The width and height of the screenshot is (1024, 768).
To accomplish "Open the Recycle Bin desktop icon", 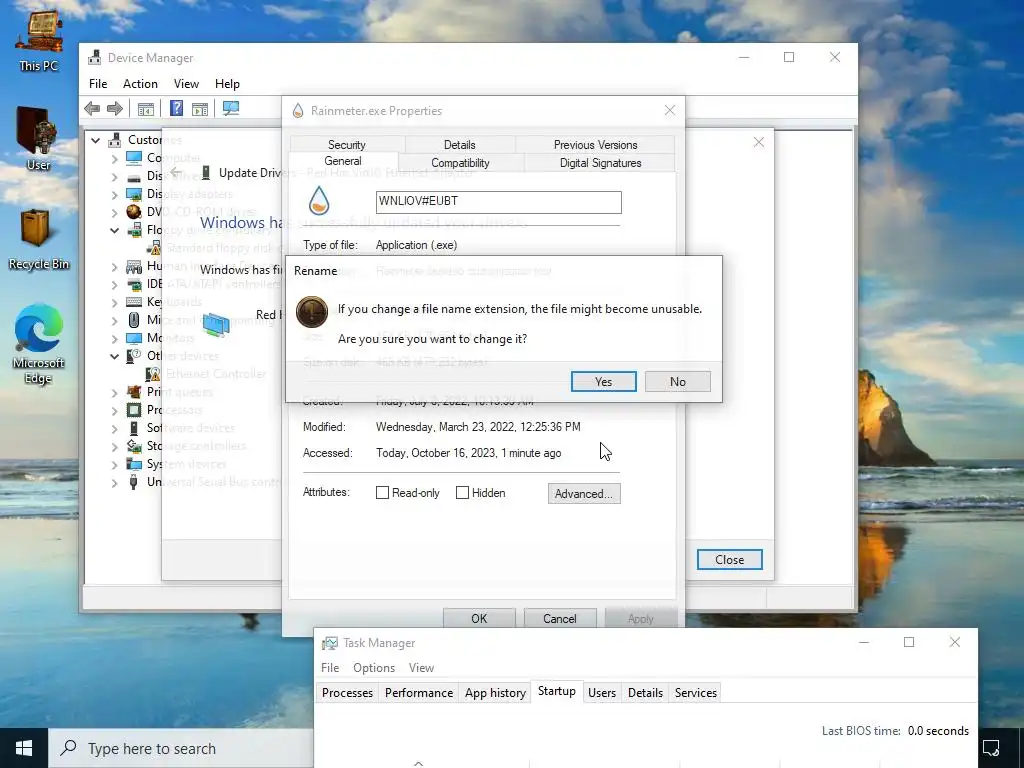I will 38,239.
